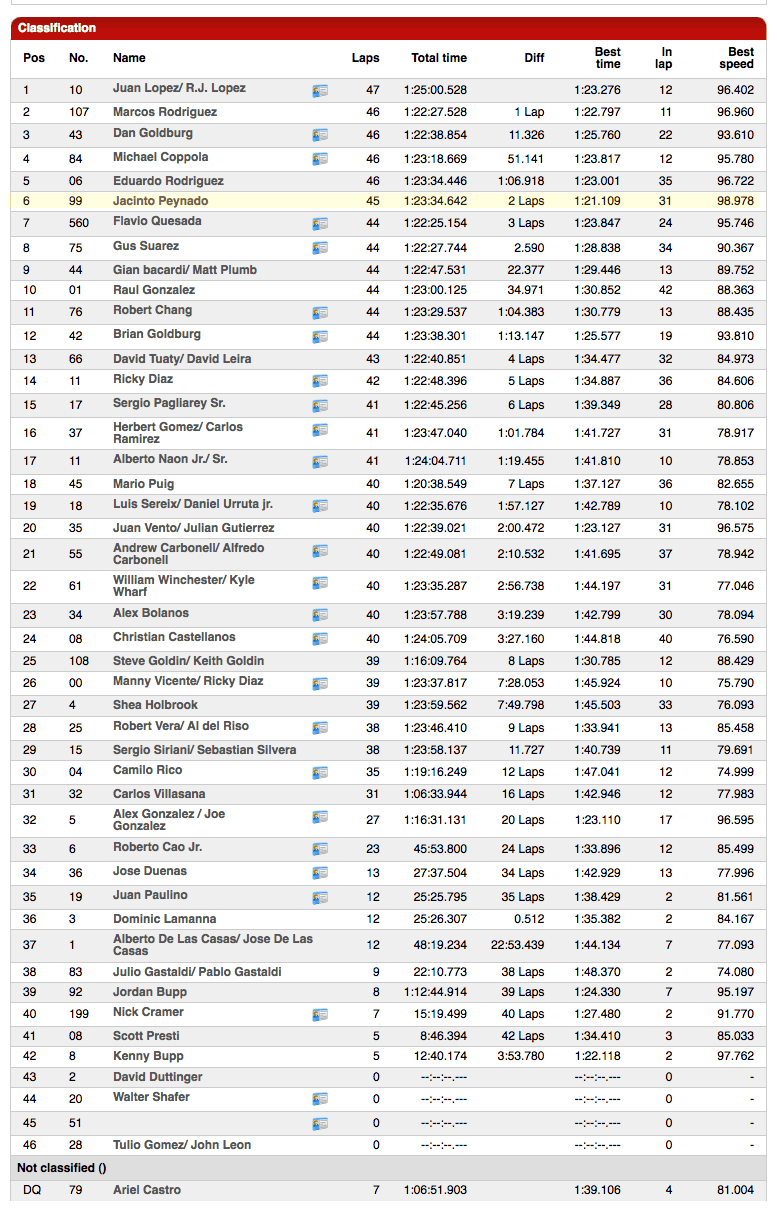This screenshot has width=777, height=1214.
Task: Click Walter Shafer's profile card icon
Action: 320,1100
